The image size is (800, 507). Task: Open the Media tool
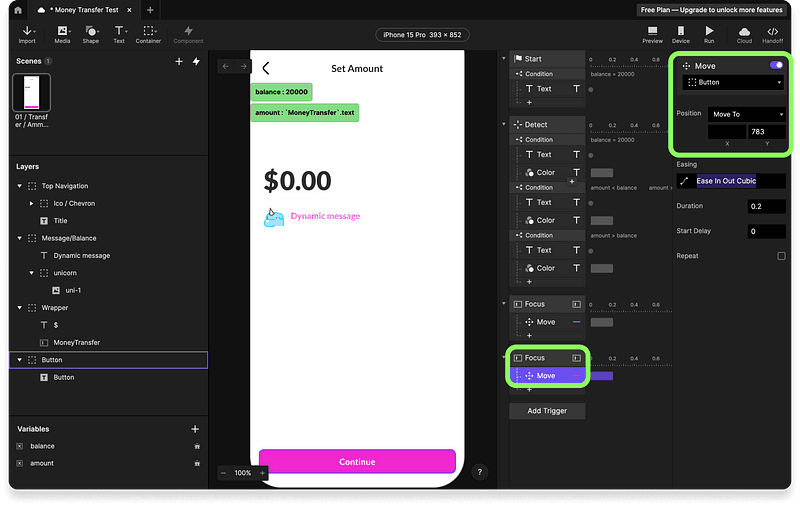pyautogui.click(x=62, y=34)
